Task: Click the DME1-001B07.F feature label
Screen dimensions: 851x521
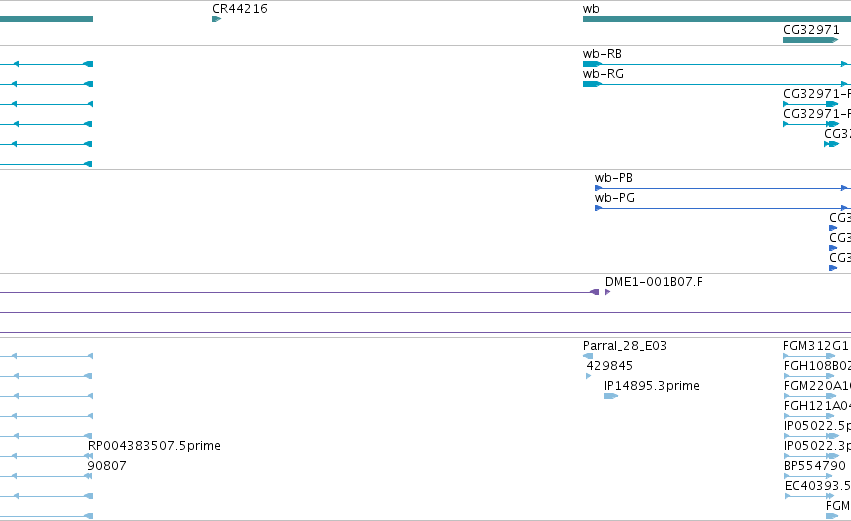Action: click(x=653, y=282)
